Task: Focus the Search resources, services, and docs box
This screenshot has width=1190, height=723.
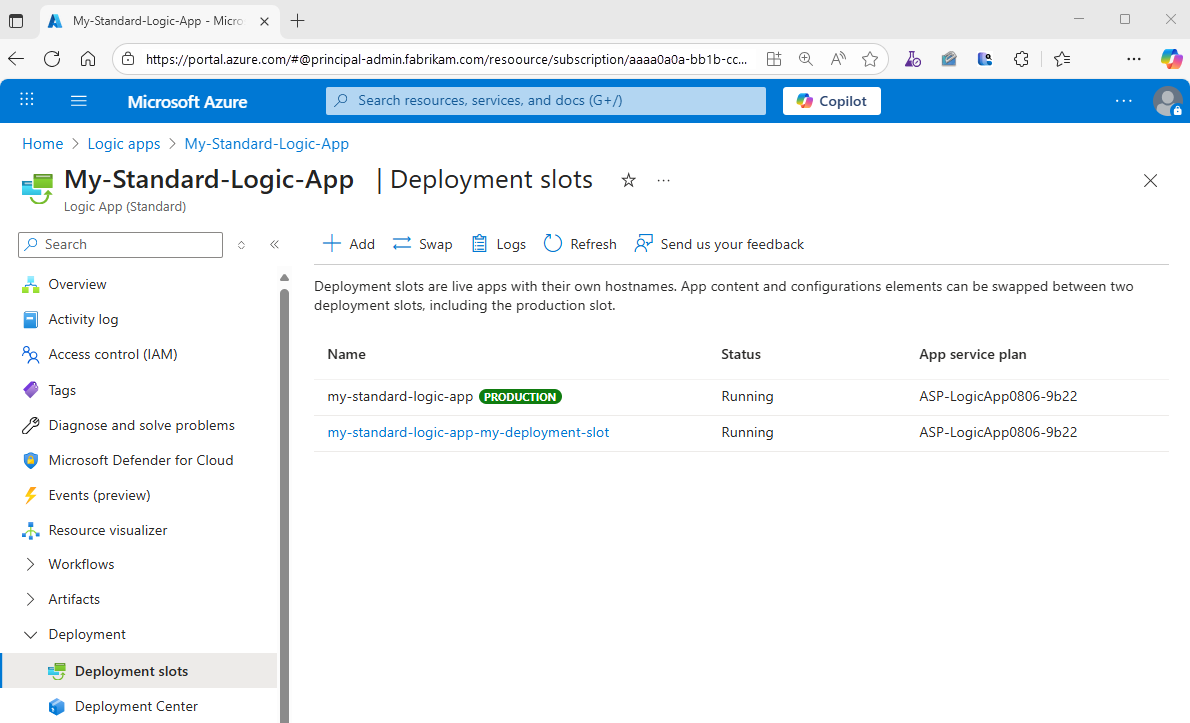Action: tap(546, 101)
